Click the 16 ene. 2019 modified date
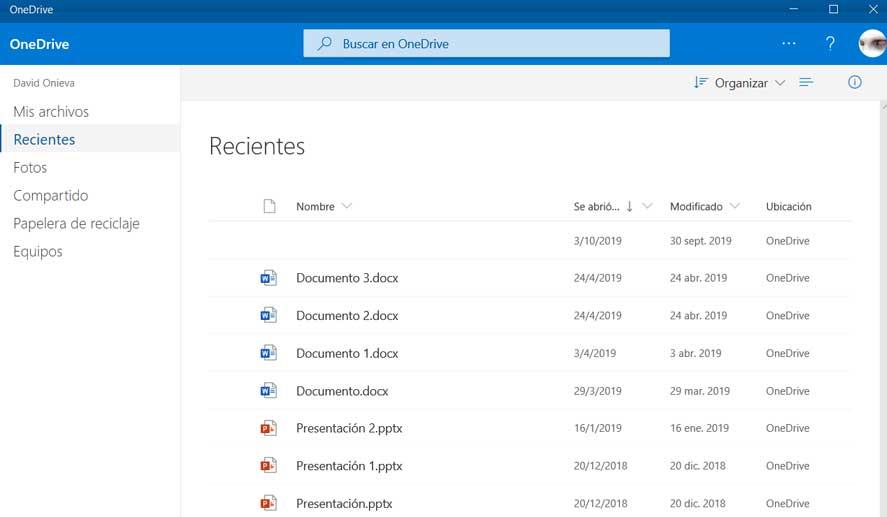 (699, 428)
